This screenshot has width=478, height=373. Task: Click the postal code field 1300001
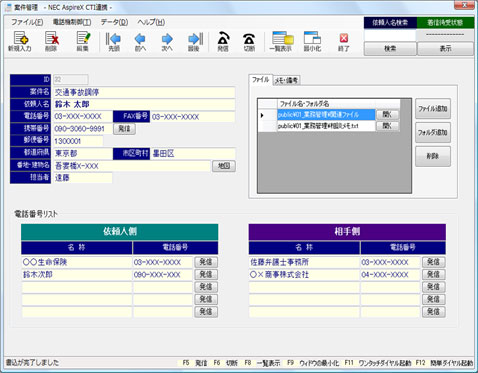point(78,141)
